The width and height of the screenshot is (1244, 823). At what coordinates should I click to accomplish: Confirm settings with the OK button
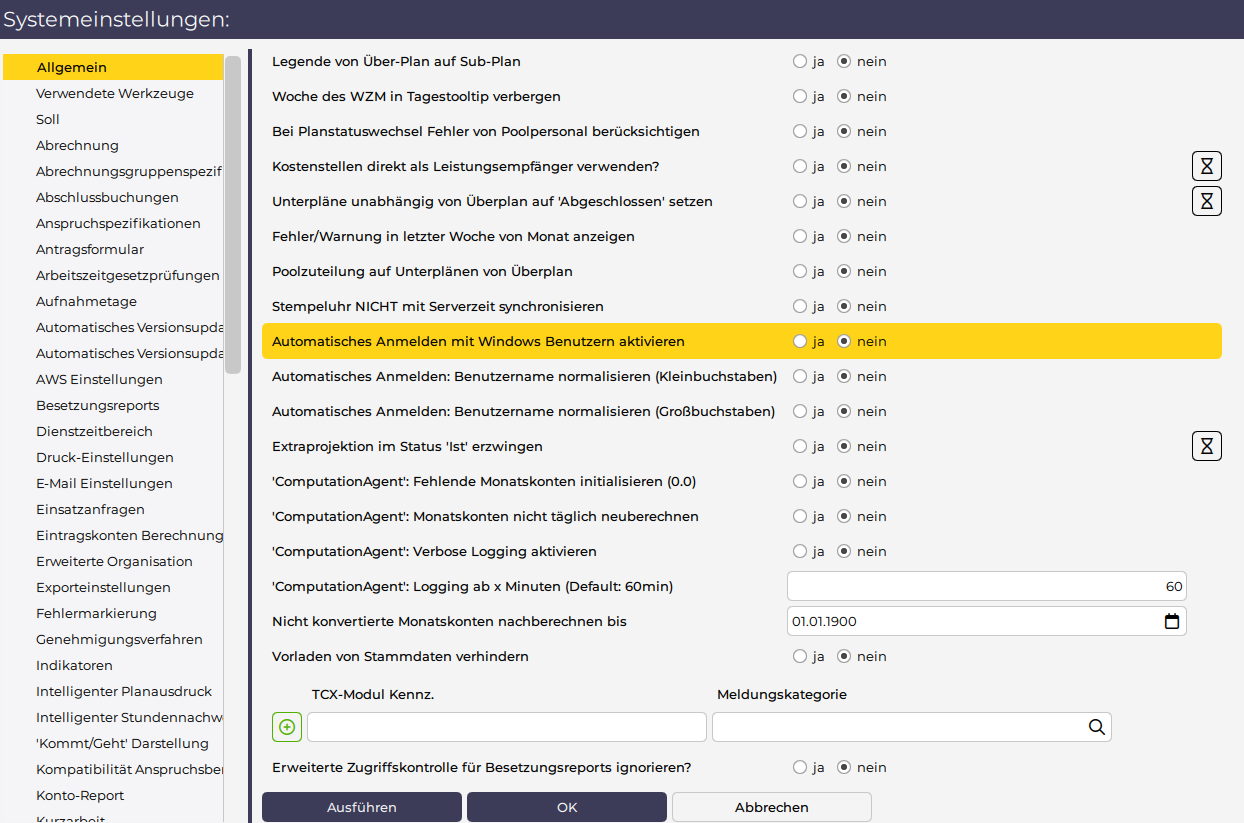tap(566, 807)
